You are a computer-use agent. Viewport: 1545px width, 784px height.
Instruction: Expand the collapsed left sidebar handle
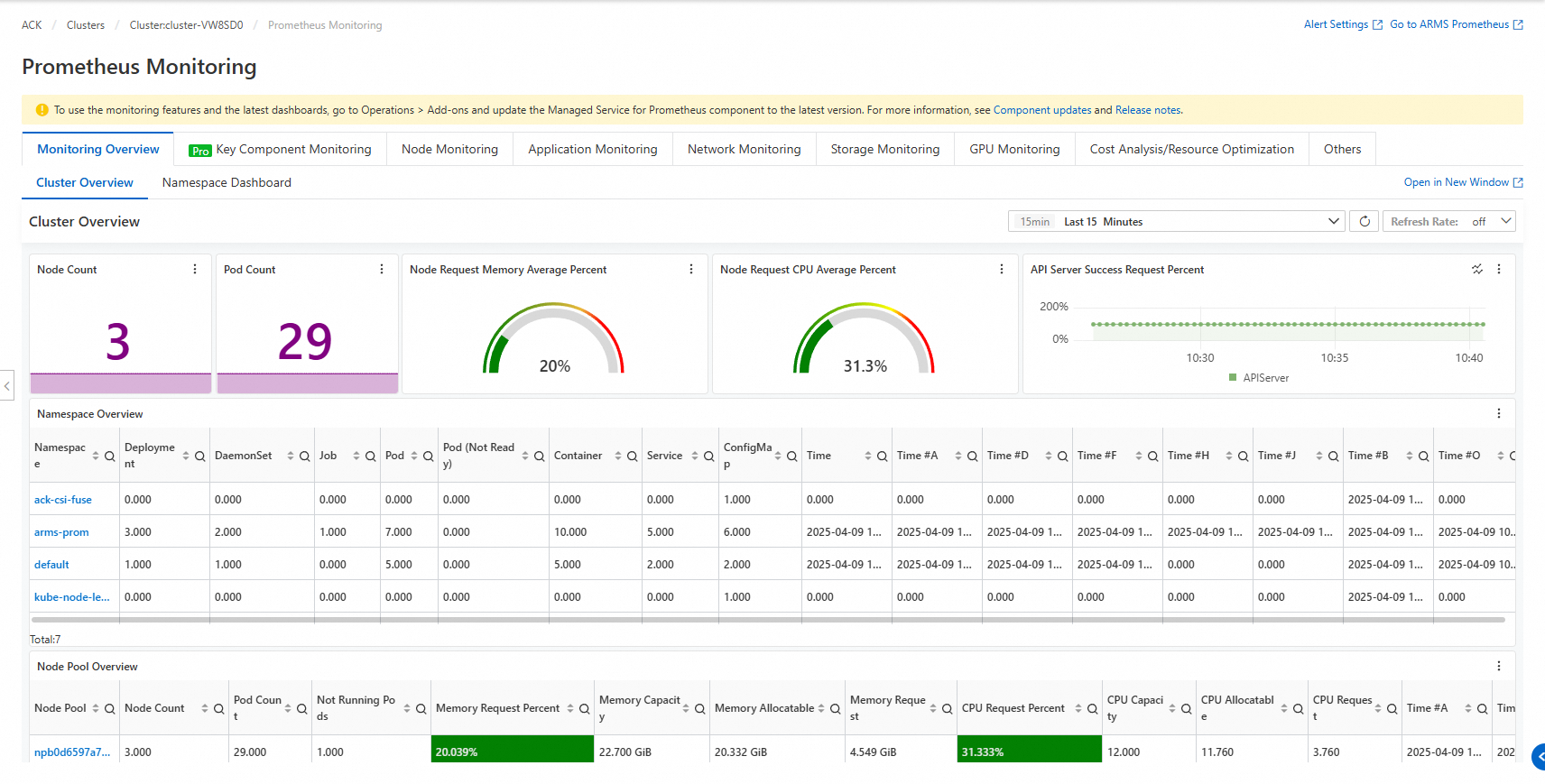point(7,385)
